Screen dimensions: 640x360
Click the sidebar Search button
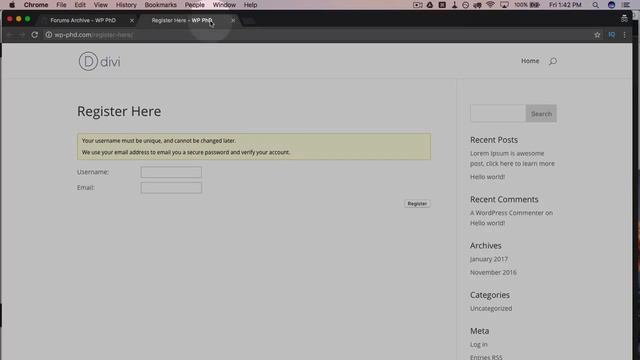(x=541, y=113)
